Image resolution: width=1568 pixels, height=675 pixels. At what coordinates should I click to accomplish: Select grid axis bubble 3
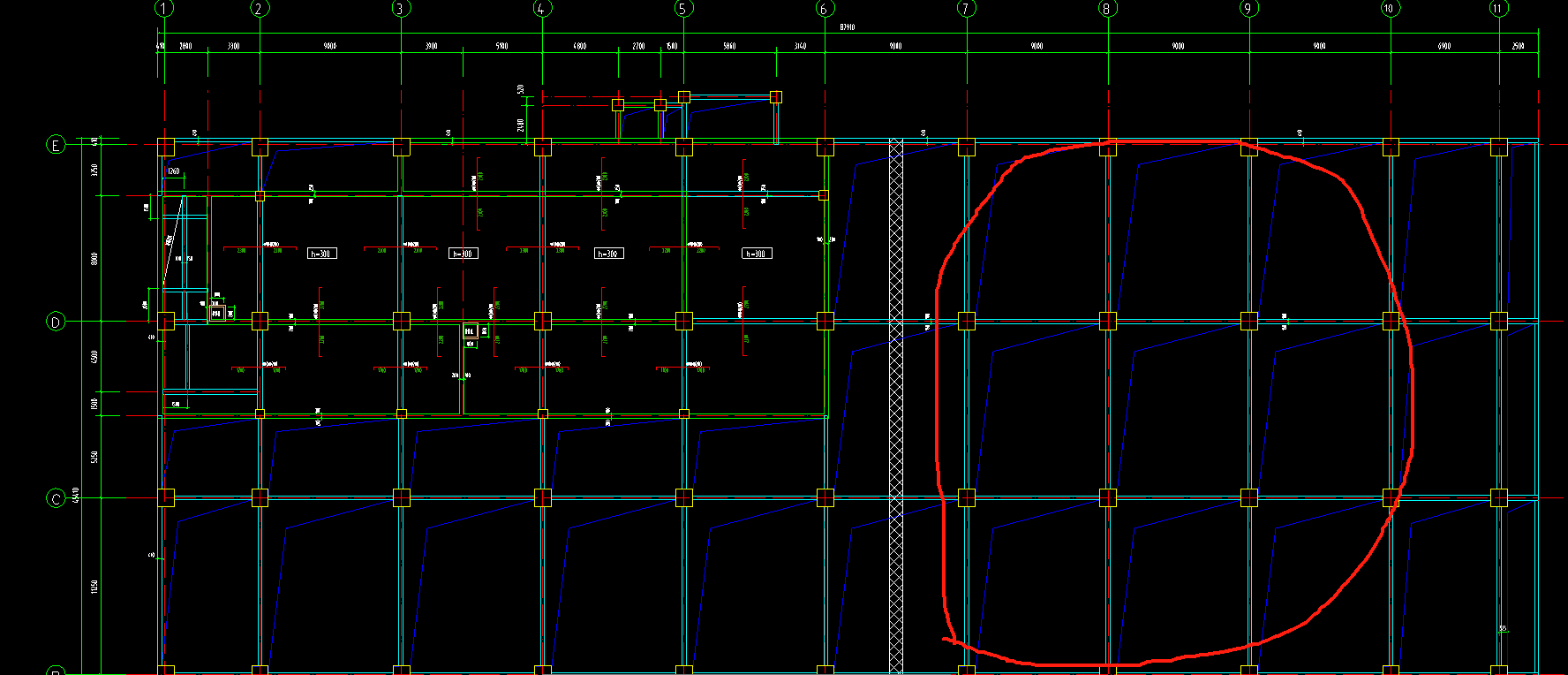(400, 8)
